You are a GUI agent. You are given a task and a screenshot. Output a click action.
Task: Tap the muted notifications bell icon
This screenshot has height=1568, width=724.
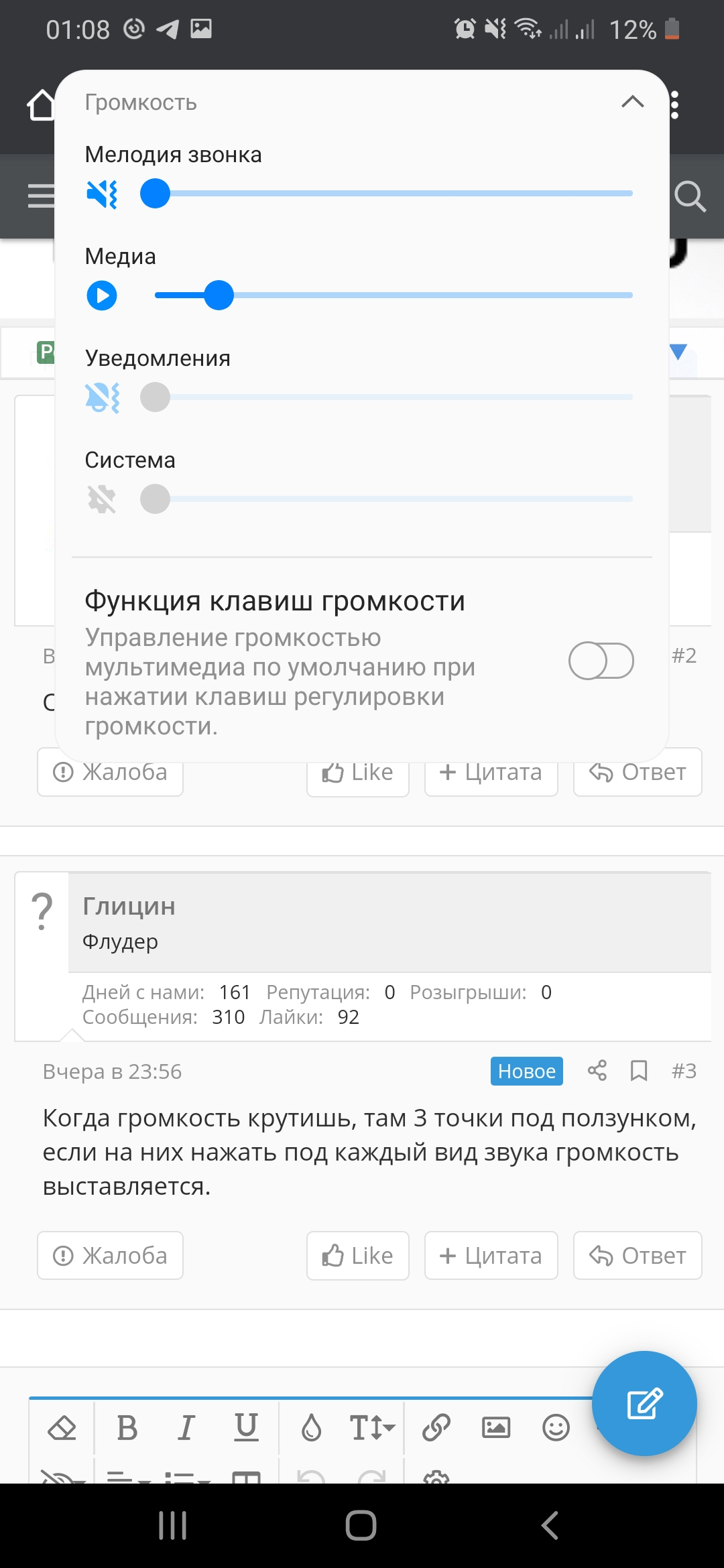pos(102,397)
